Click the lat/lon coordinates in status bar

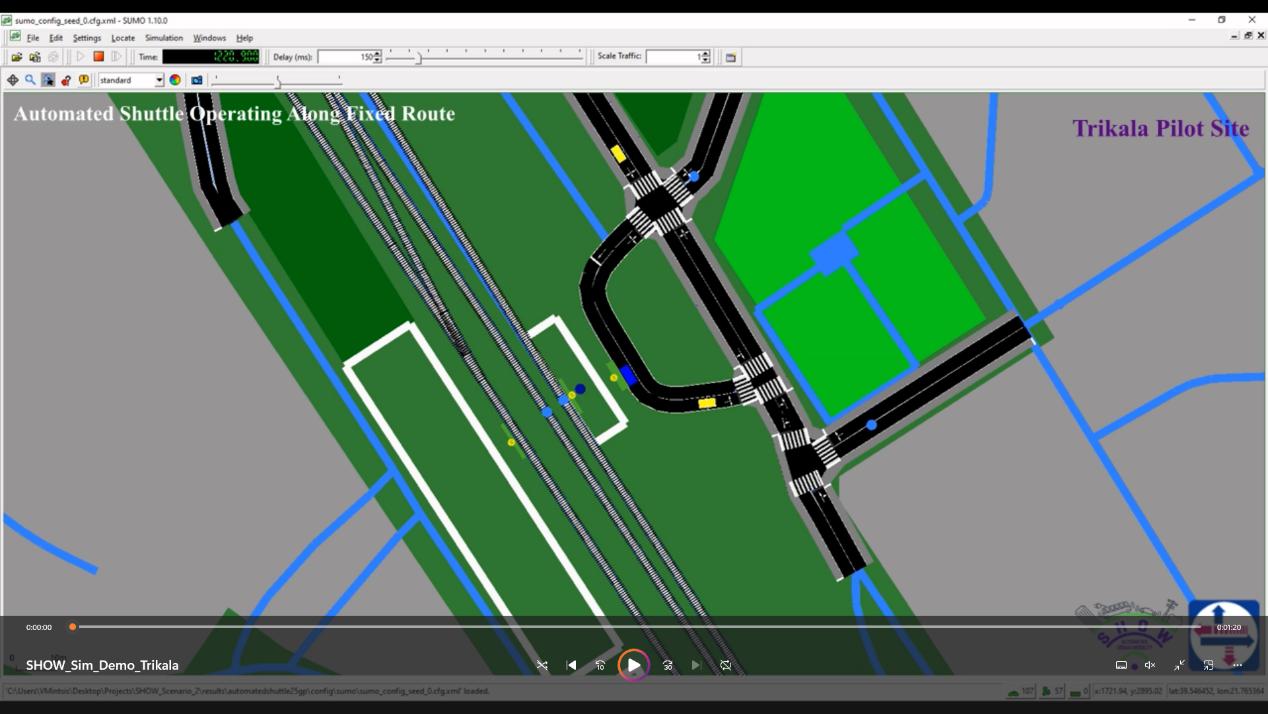(1216, 691)
